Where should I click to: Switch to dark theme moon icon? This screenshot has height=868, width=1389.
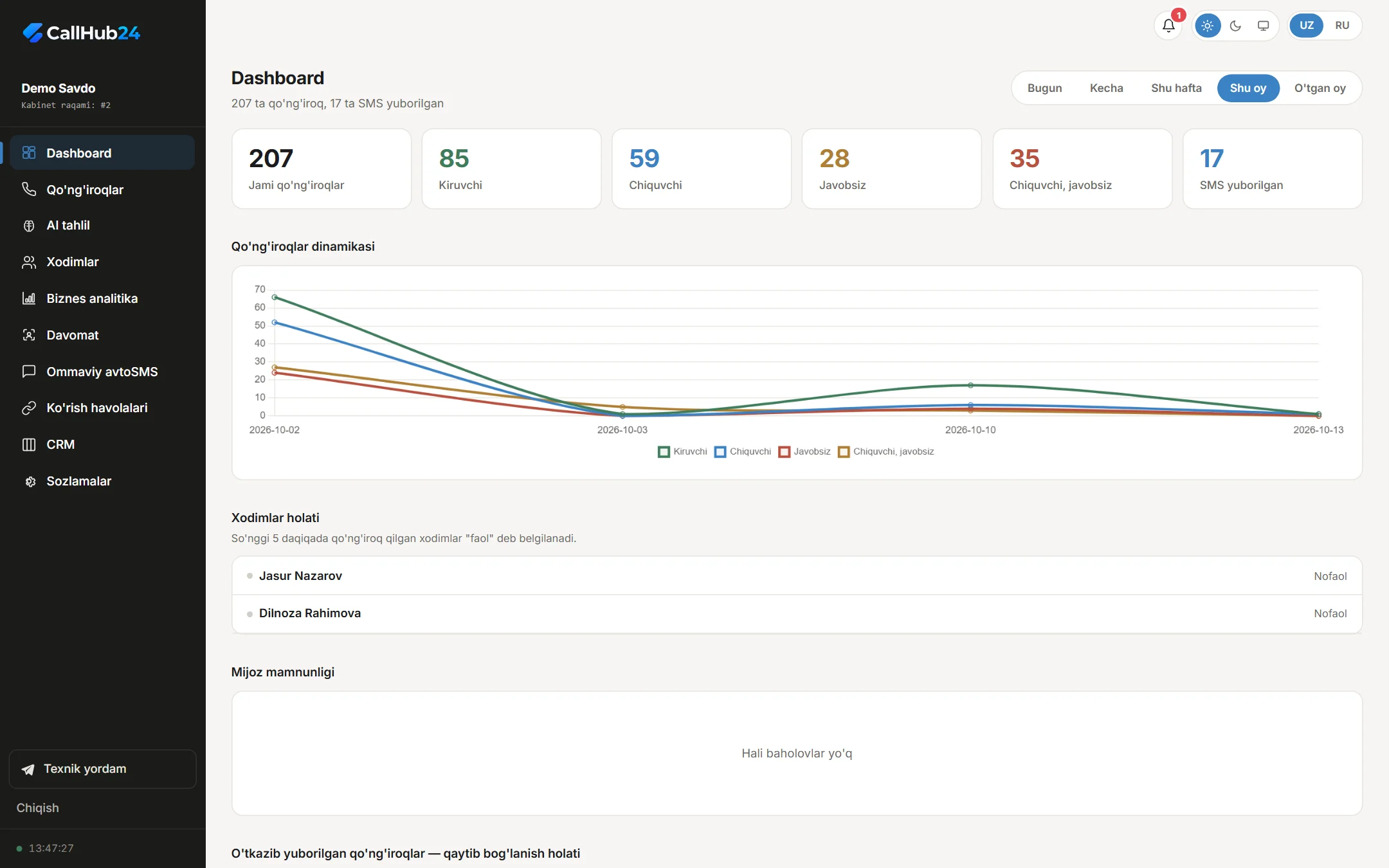coord(1235,26)
